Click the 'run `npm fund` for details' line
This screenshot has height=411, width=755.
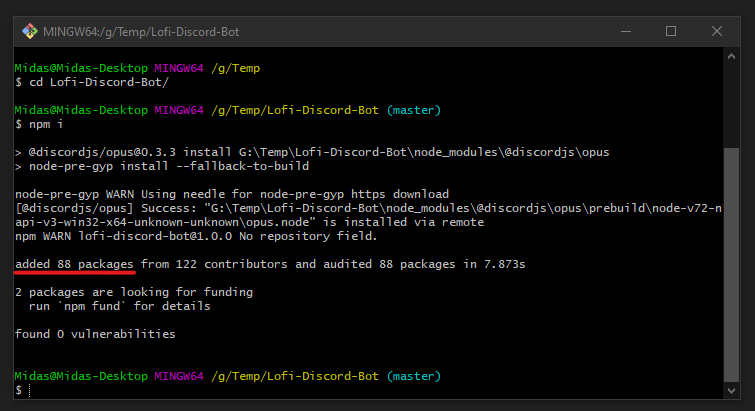pos(120,306)
